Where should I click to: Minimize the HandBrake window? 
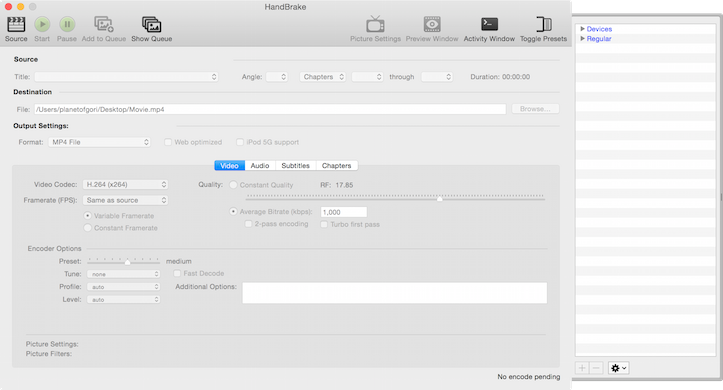coord(20,6)
